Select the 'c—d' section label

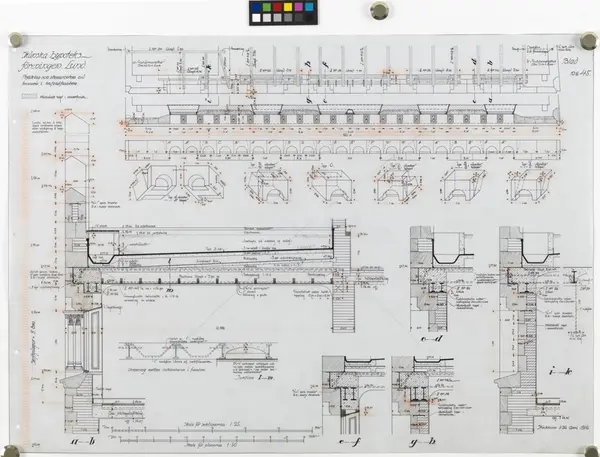pos(432,339)
